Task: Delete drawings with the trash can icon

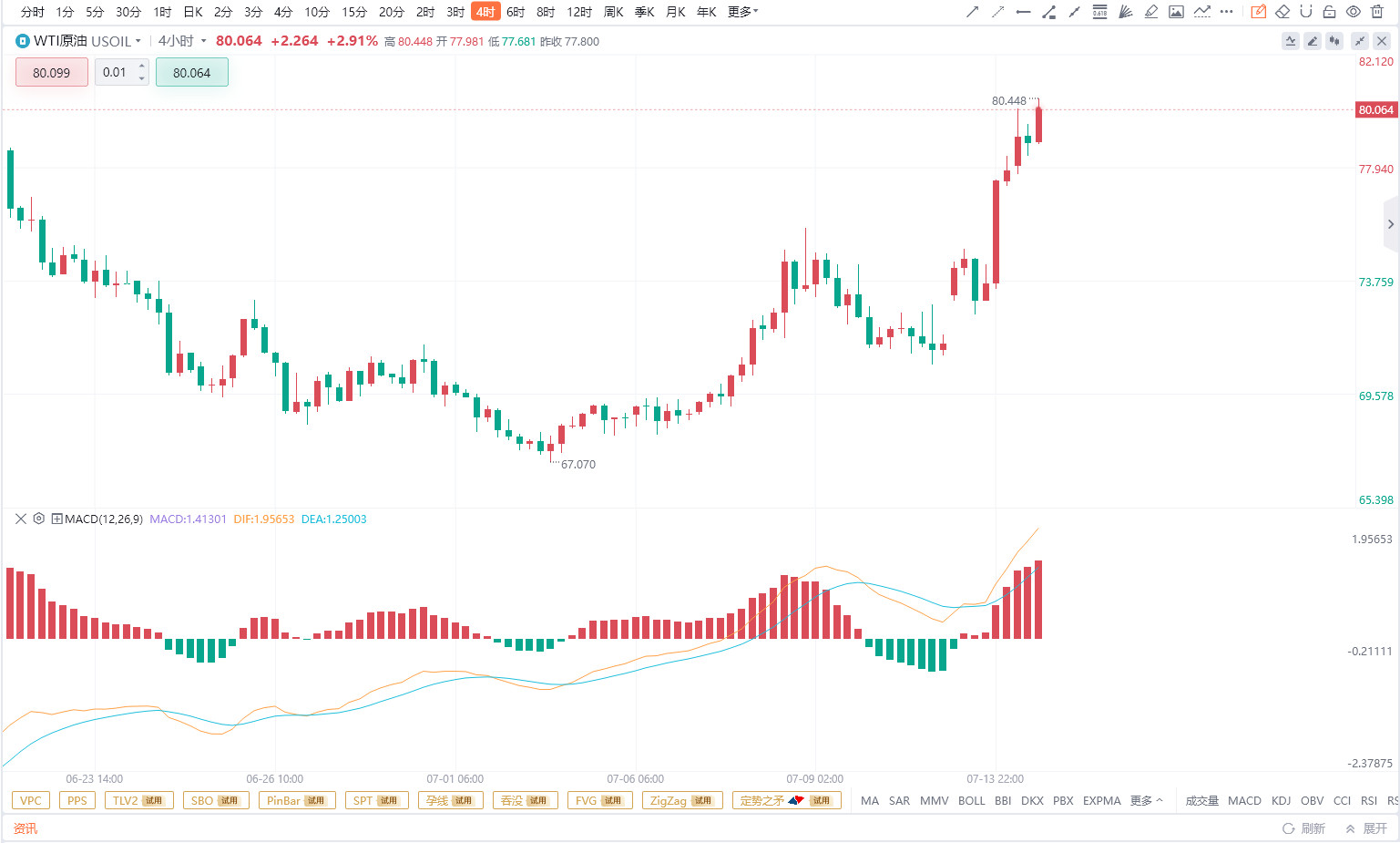Action: 1376,12
